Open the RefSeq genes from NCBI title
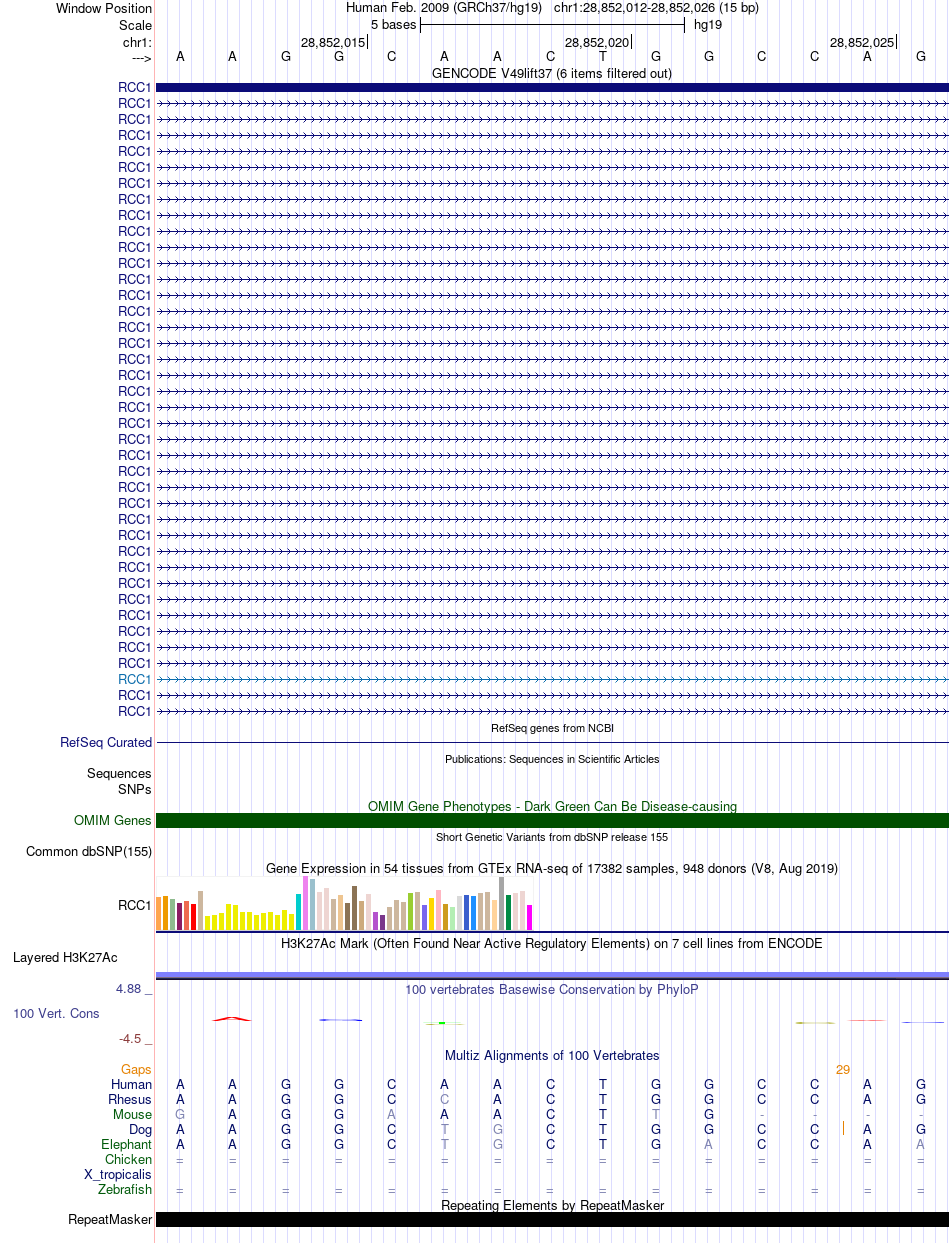The height and width of the screenshot is (1243, 950). (552, 729)
